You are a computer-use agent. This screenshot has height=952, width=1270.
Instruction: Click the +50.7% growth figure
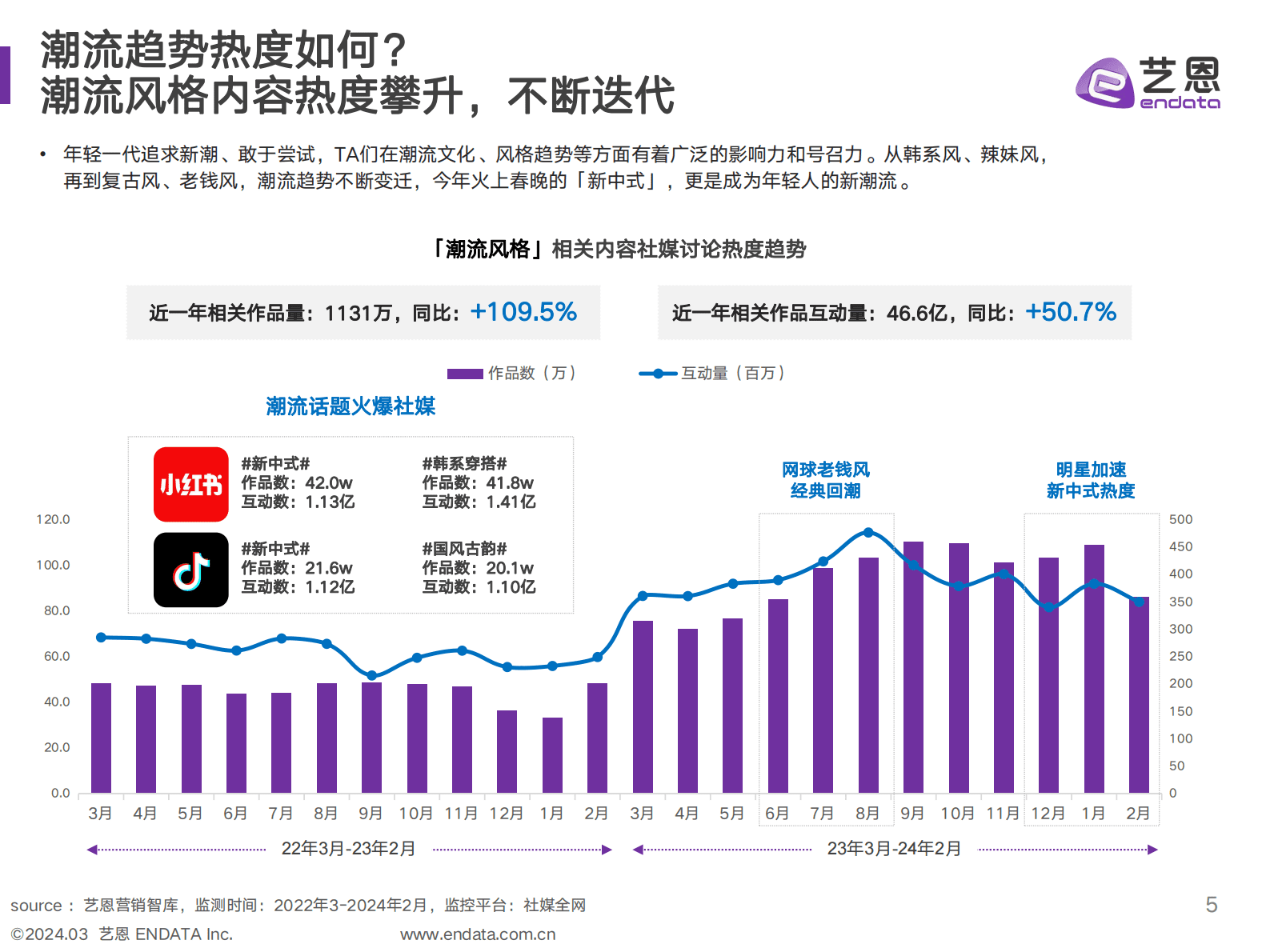pos(1071,312)
